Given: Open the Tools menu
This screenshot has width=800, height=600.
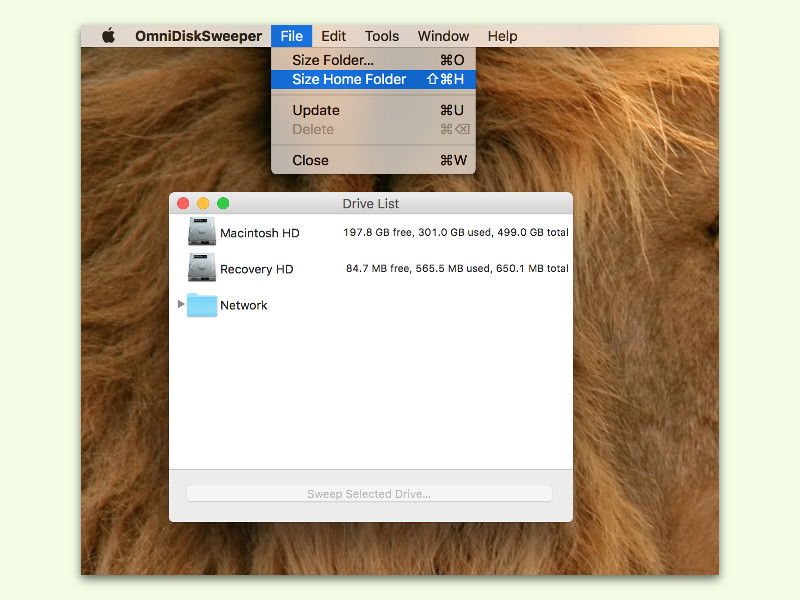Looking at the screenshot, I should click(x=382, y=36).
